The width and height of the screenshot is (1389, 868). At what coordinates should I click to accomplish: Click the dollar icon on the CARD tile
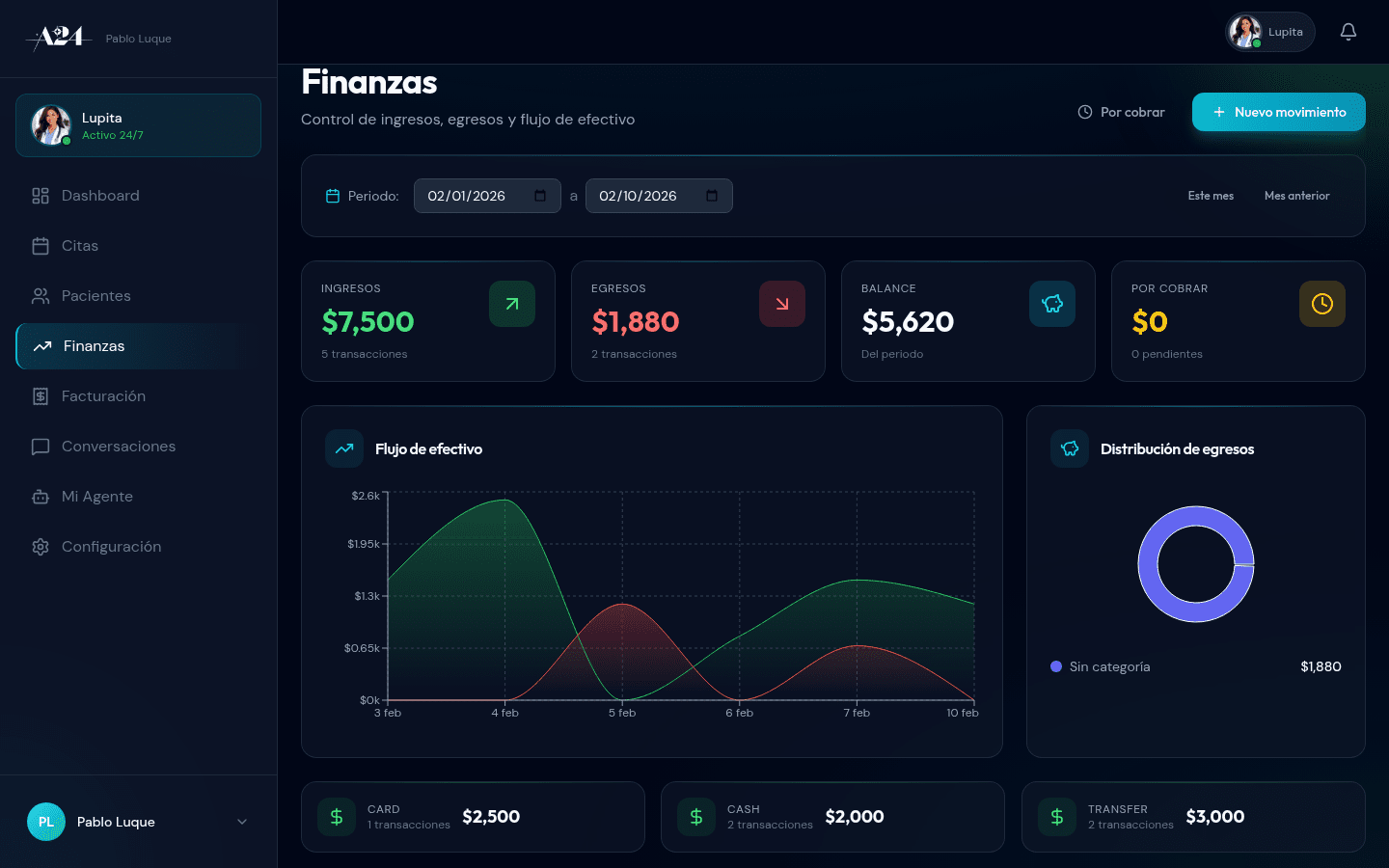pyautogui.click(x=337, y=817)
